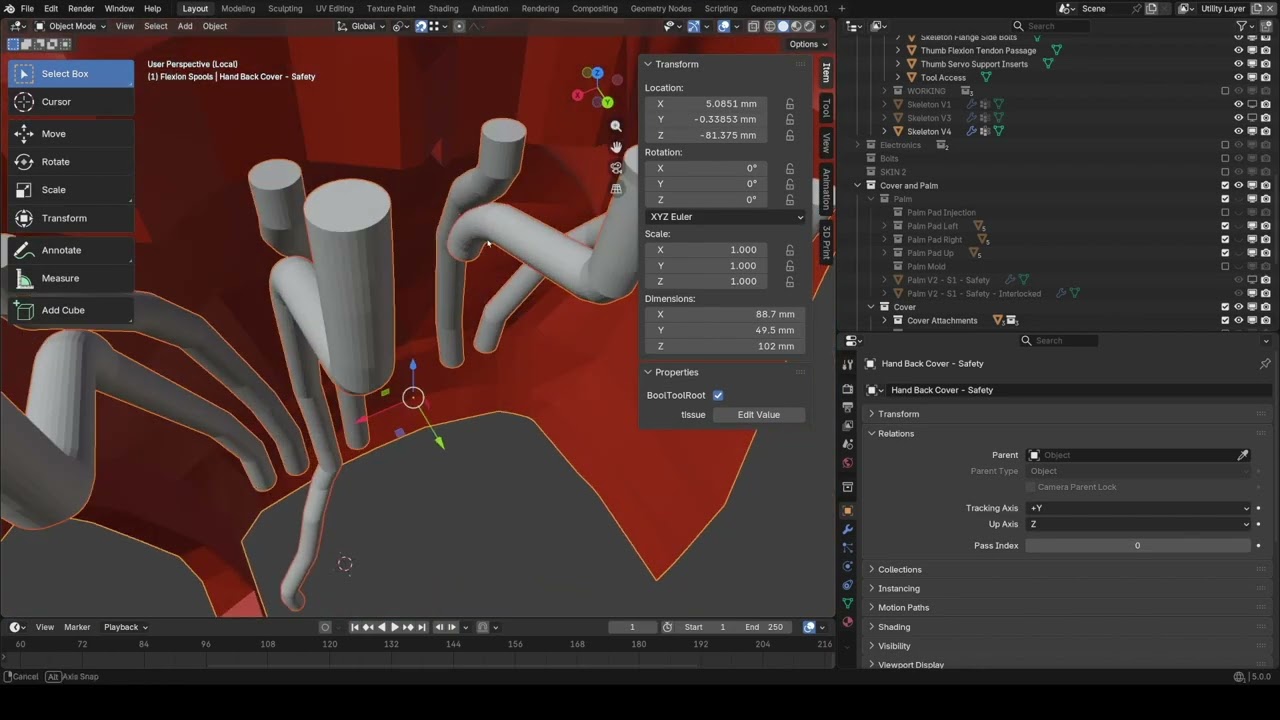The image size is (1280, 720).
Task: Activate the Scale tool
Action: point(53,190)
